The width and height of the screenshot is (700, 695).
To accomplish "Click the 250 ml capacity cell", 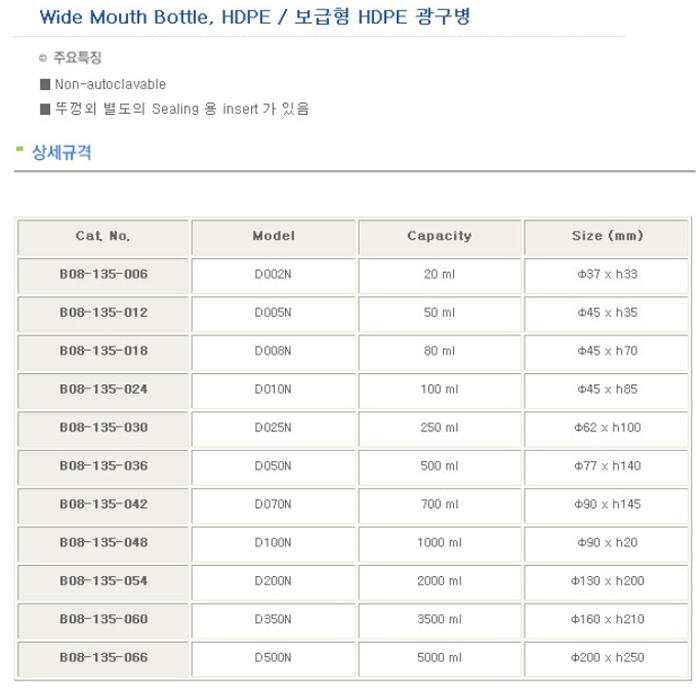I will click(x=439, y=428).
